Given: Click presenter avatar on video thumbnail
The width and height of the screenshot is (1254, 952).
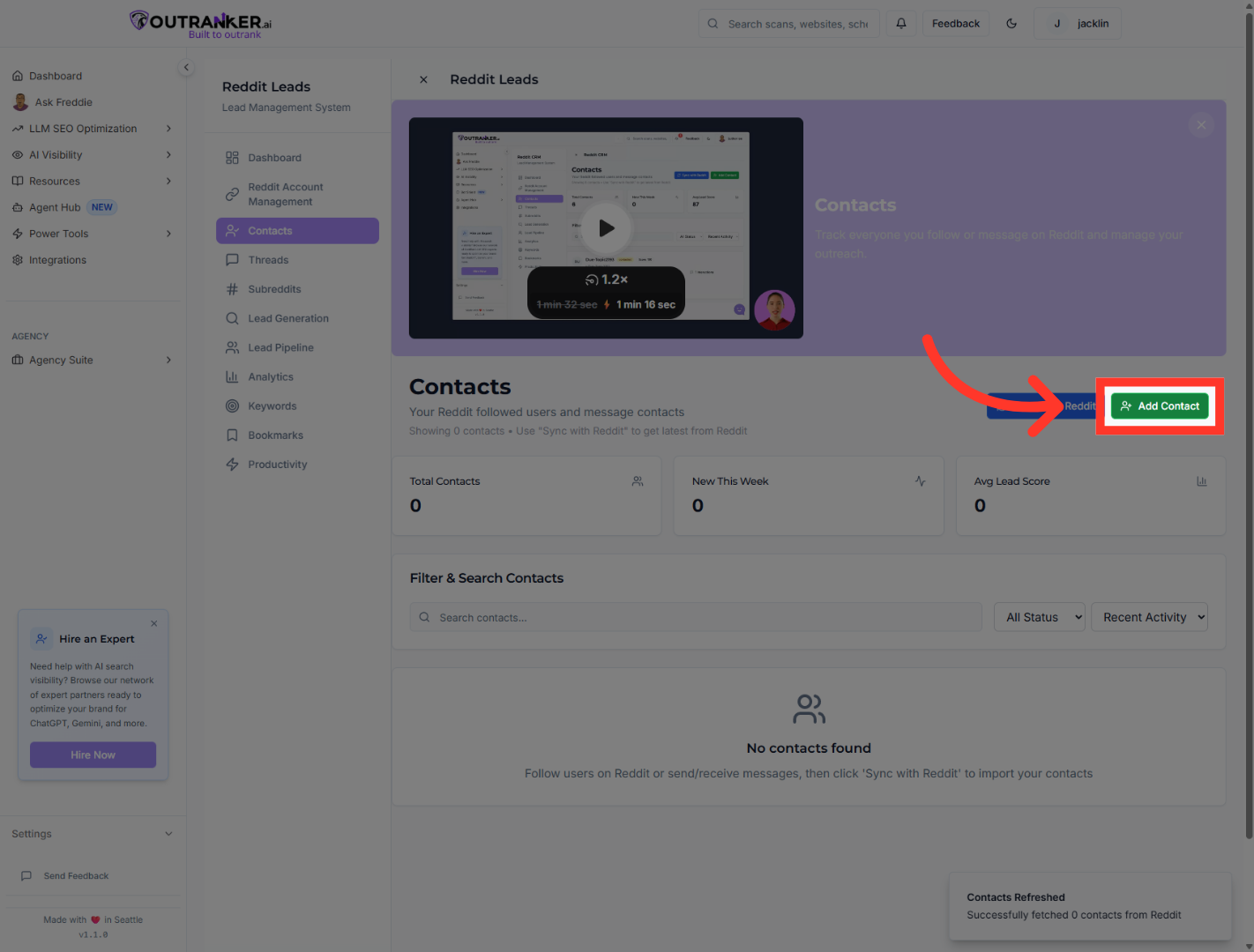Looking at the screenshot, I should (x=775, y=310).
